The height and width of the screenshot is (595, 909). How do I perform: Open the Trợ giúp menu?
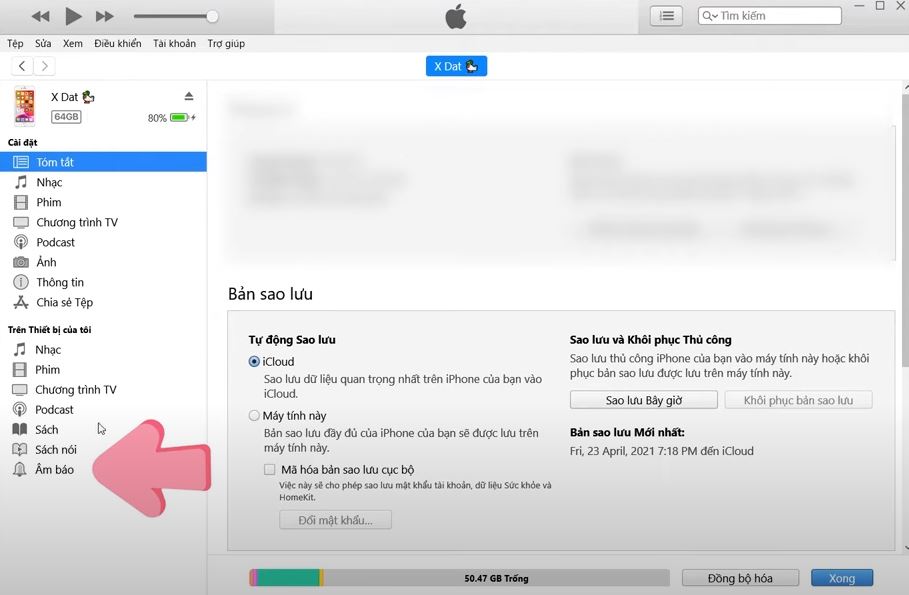pos(226,43)
